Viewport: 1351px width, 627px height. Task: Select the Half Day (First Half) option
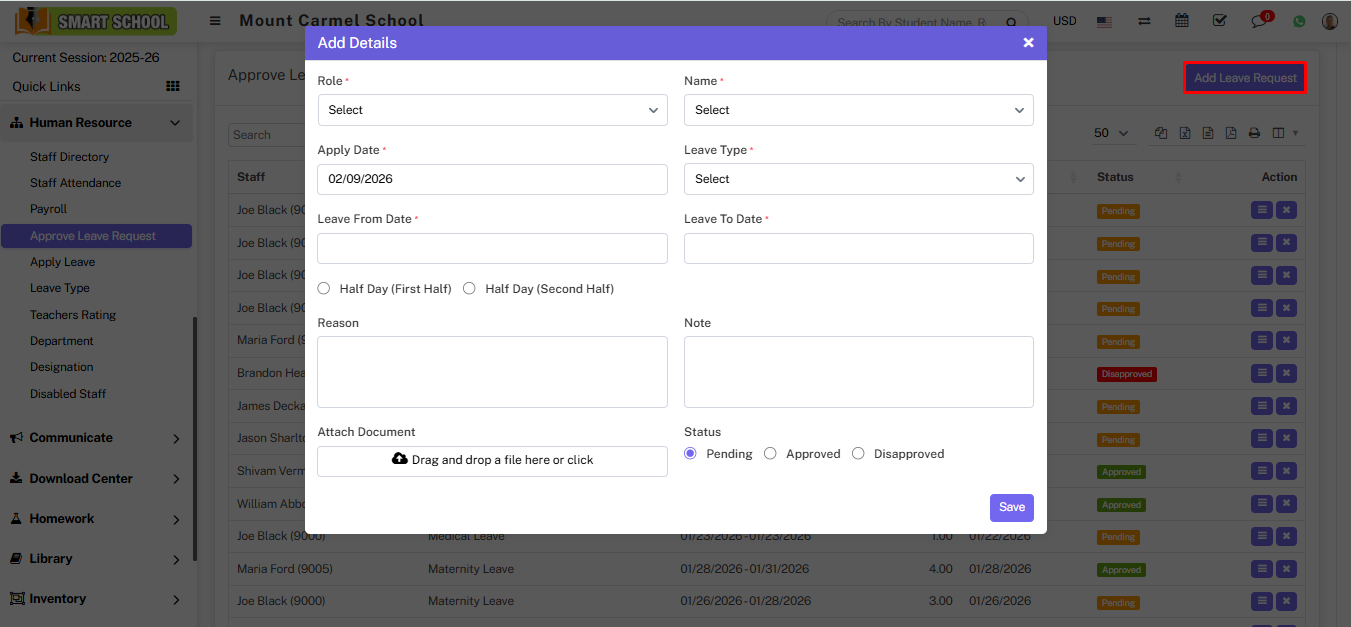pyautogui.click(x=323, y=288)
